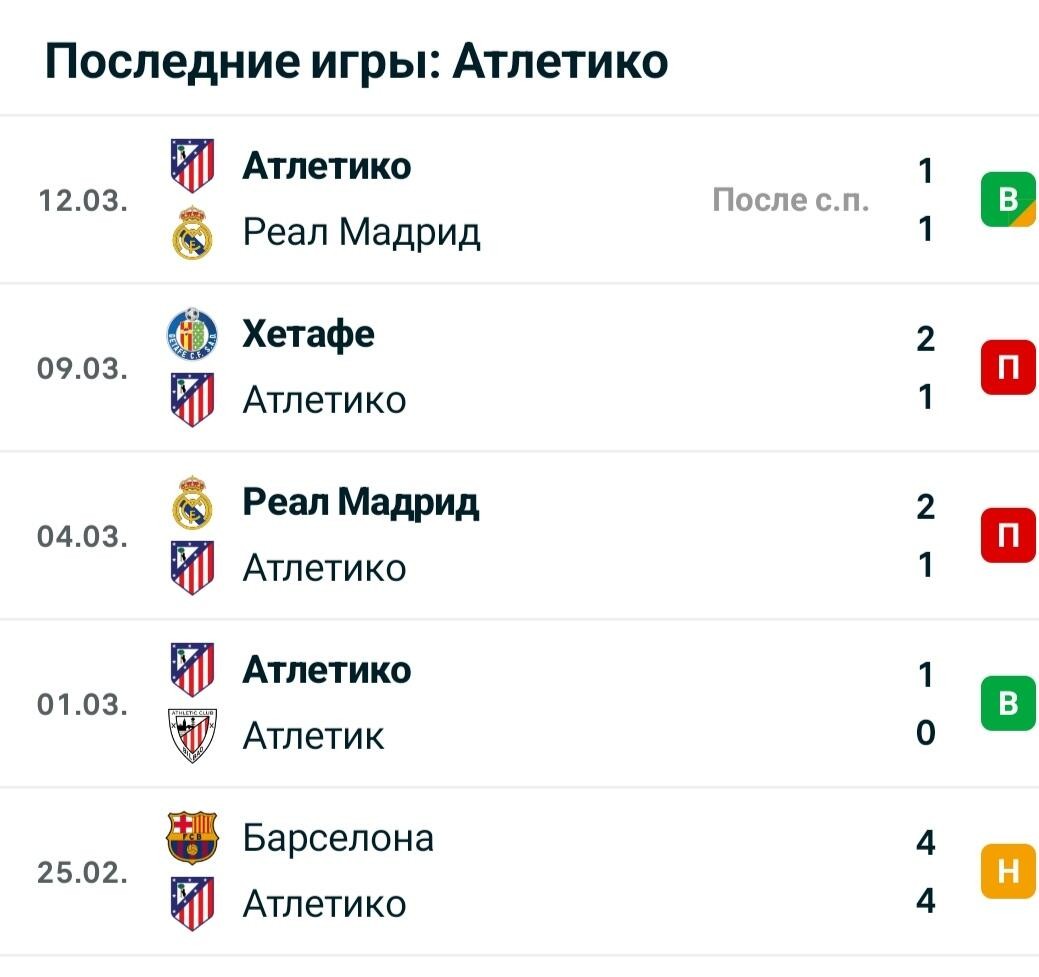This screenshot has height=977, width=1039.
Task: Click the После с.п. label
Action: [791, 200]
